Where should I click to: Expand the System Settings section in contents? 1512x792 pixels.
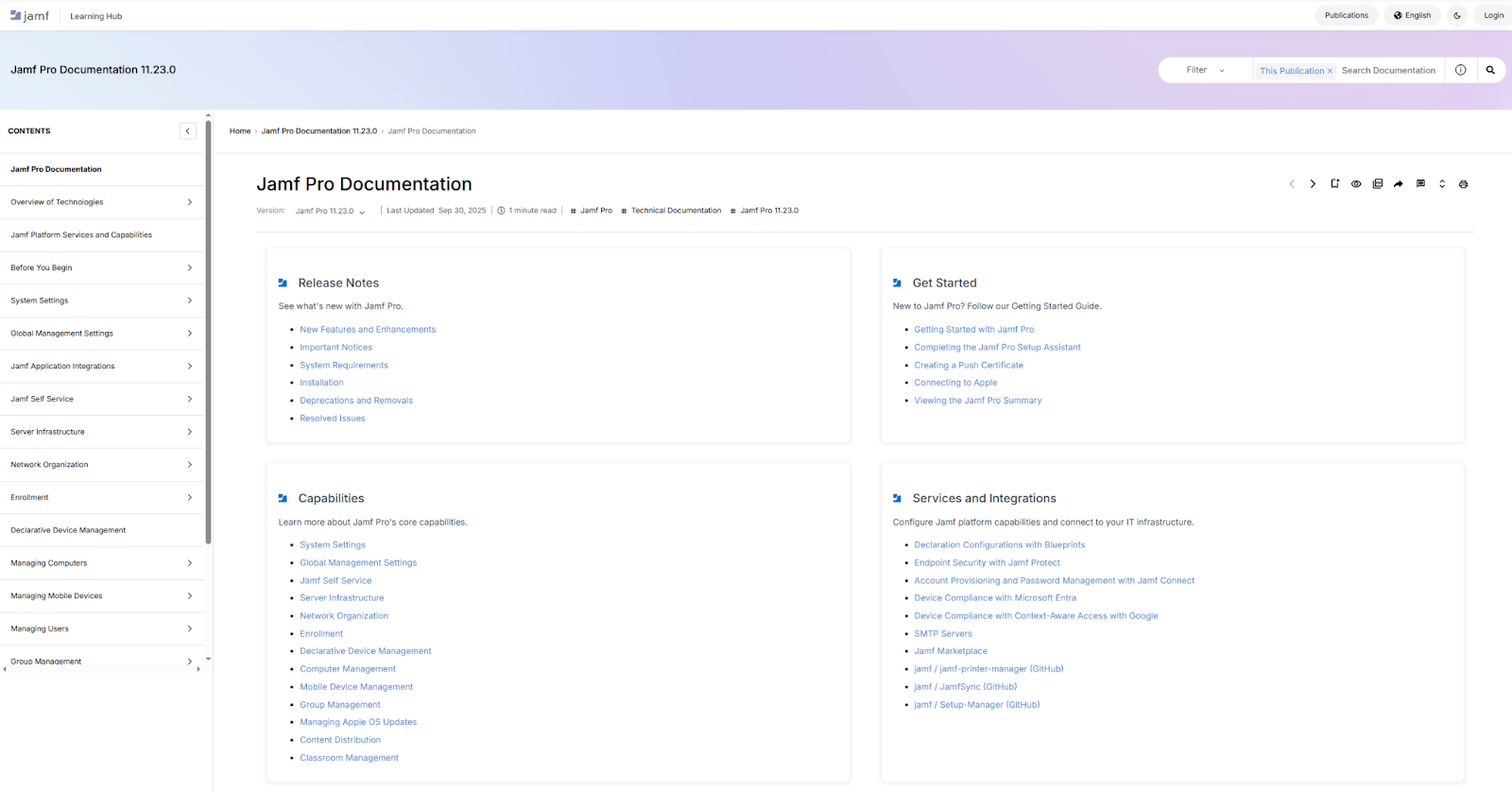coord(189,301)
